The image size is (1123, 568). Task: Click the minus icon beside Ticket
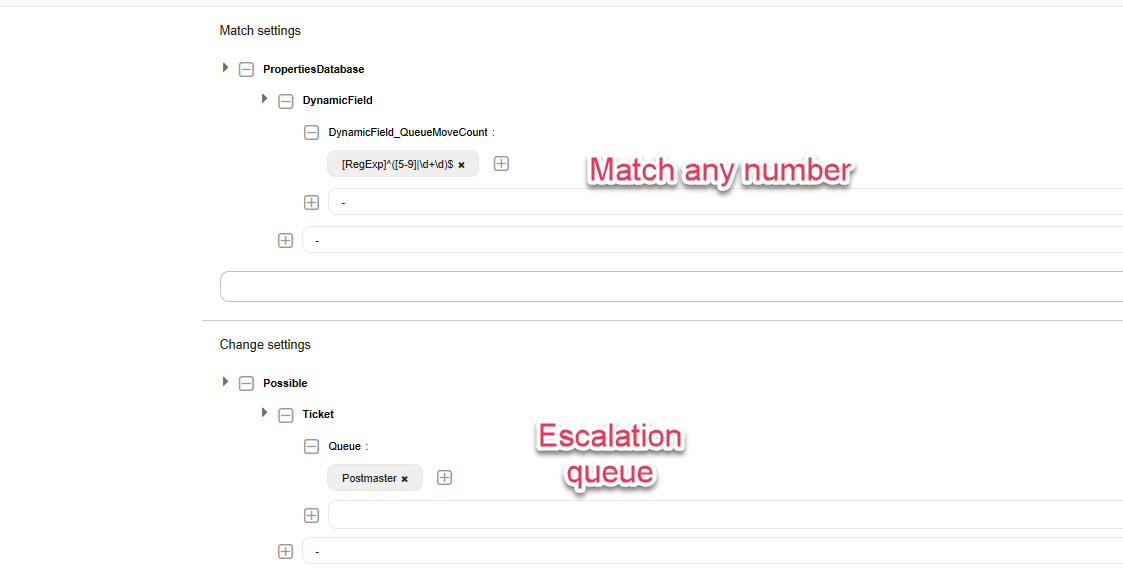pos(286,415)
